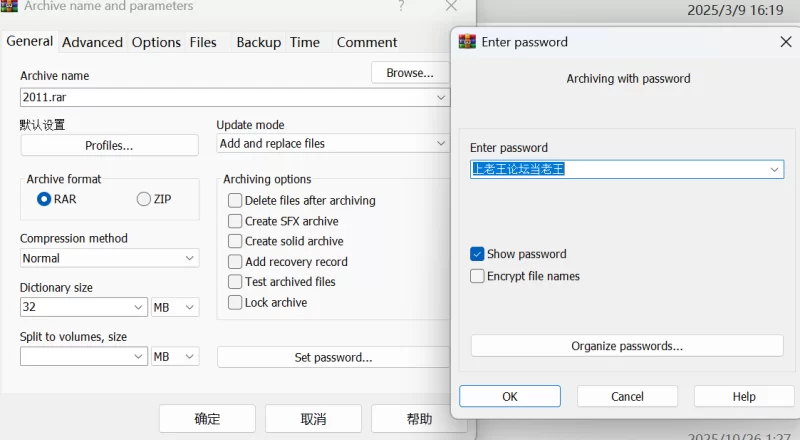The image size is (800, 440).
Task: Open Organize passwords... dialog
Action: pyautogui.click(x=627, y=346)
